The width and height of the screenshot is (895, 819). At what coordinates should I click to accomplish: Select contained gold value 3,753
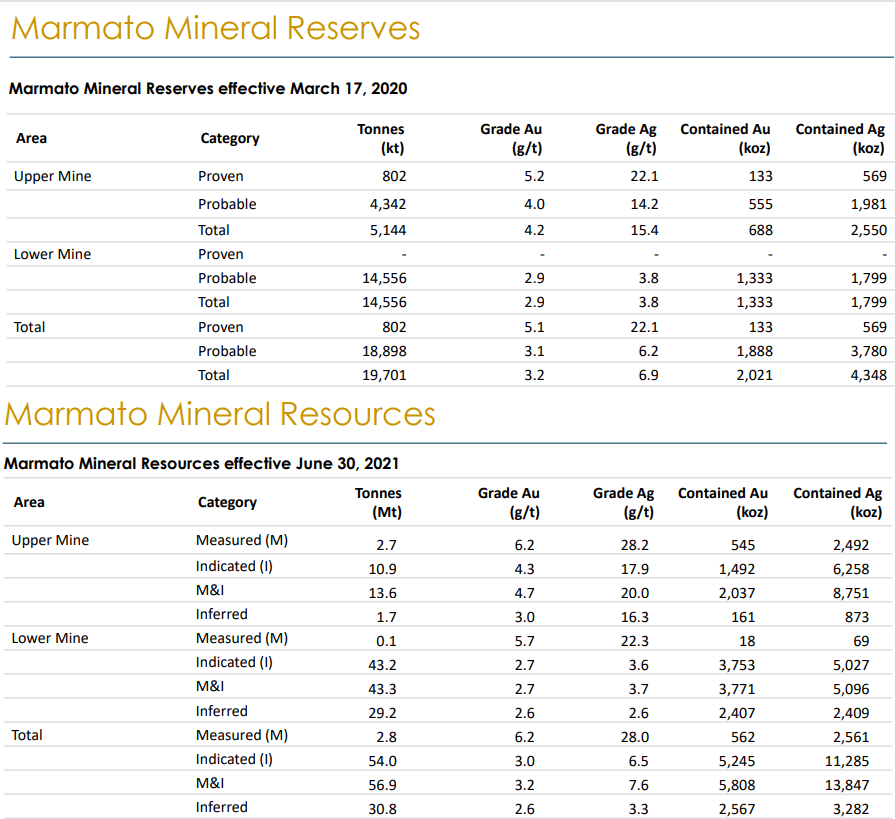tap(737, 665)
